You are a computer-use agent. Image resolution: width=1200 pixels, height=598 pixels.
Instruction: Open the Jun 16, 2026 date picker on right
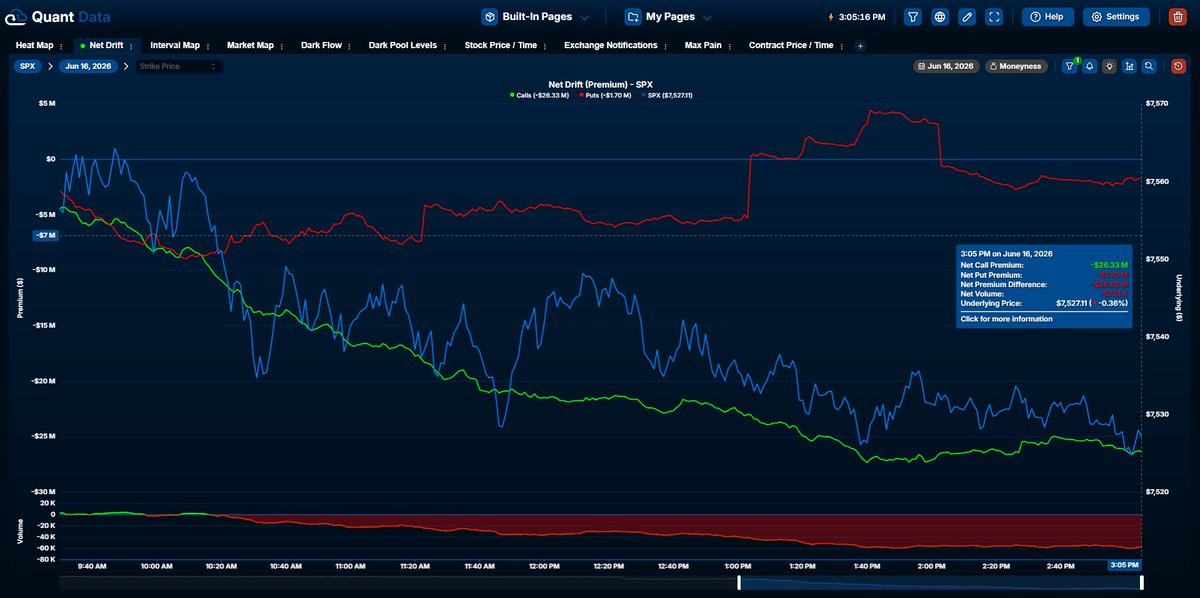pyautogui.click(x=945, y=66)
